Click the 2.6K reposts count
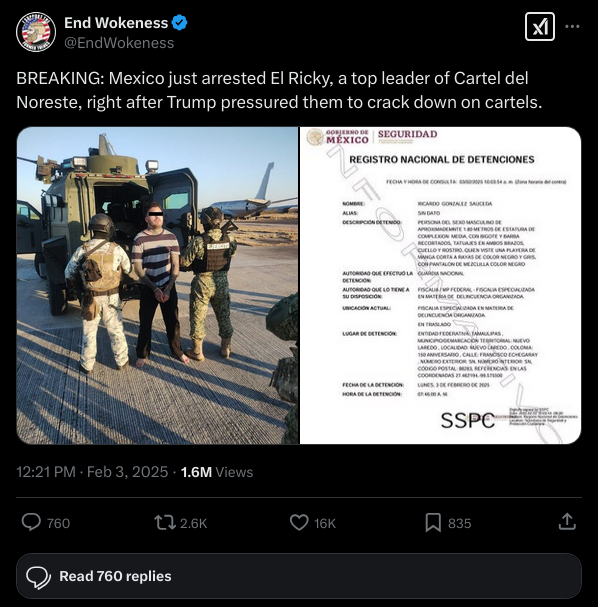The height and width of the screenshot is (607, 598). tap(194, 523)
